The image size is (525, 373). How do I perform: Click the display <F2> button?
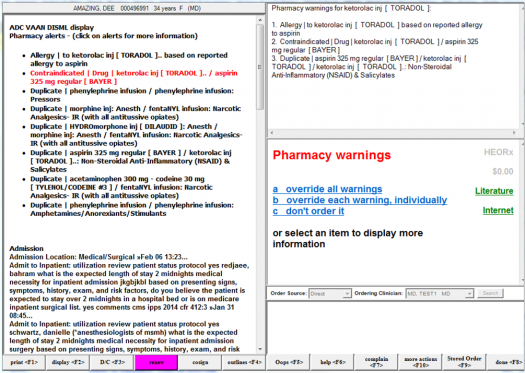pyautogui.click(x=68, y=362)
